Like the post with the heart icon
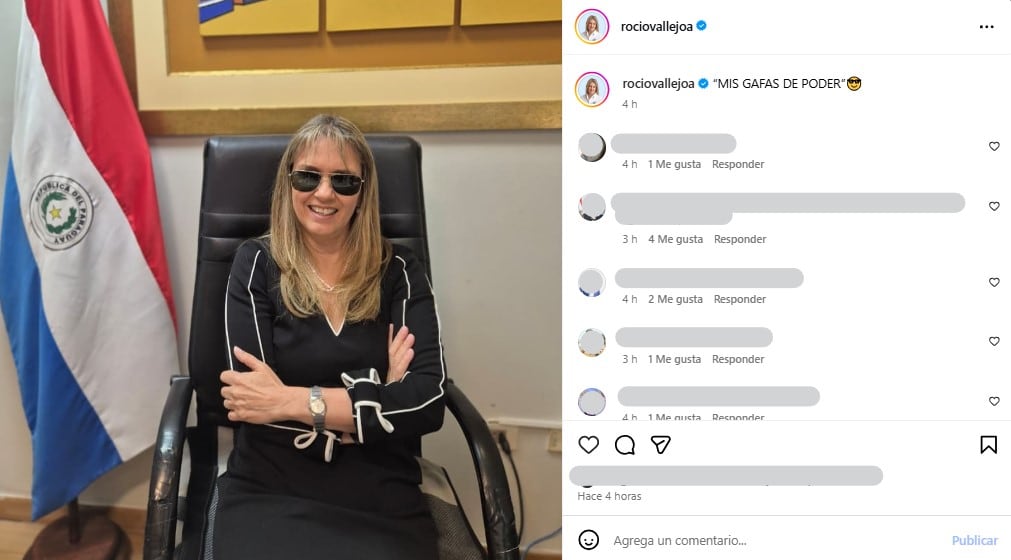Viewport: 1011px width, 560px height. (x=588, y=445)
